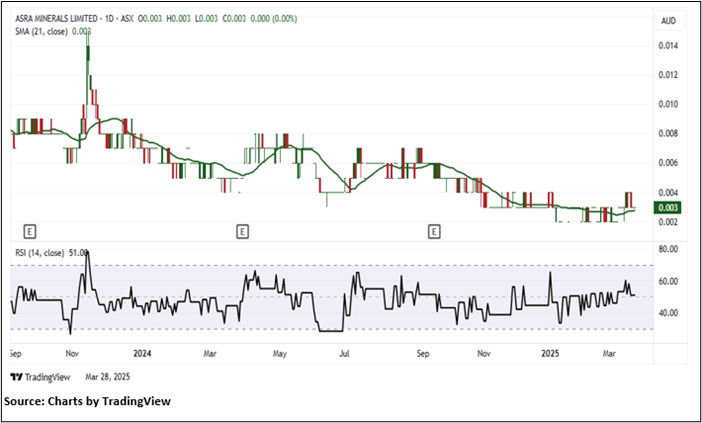Click the 80.00 RSI axis label
Screen dimensions: 702x423
[x=668, y=249]
